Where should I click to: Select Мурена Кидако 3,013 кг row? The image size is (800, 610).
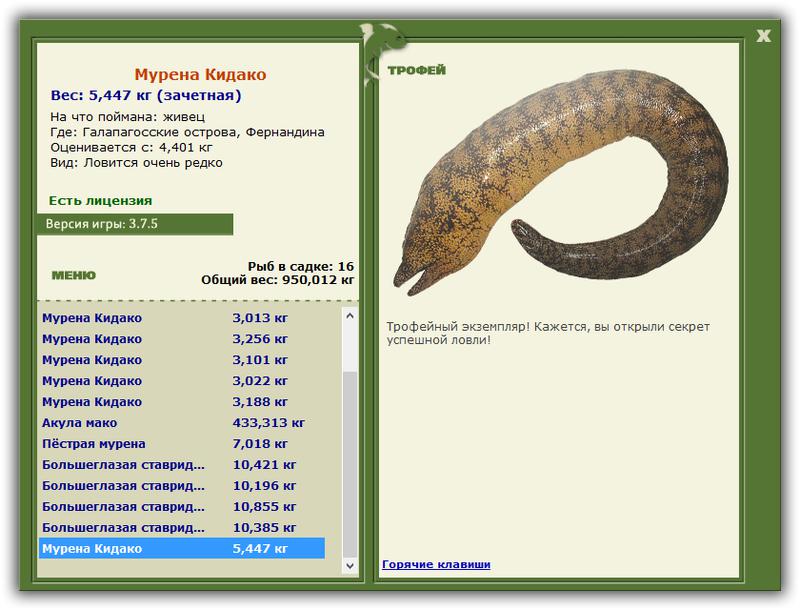coord(182,318)
